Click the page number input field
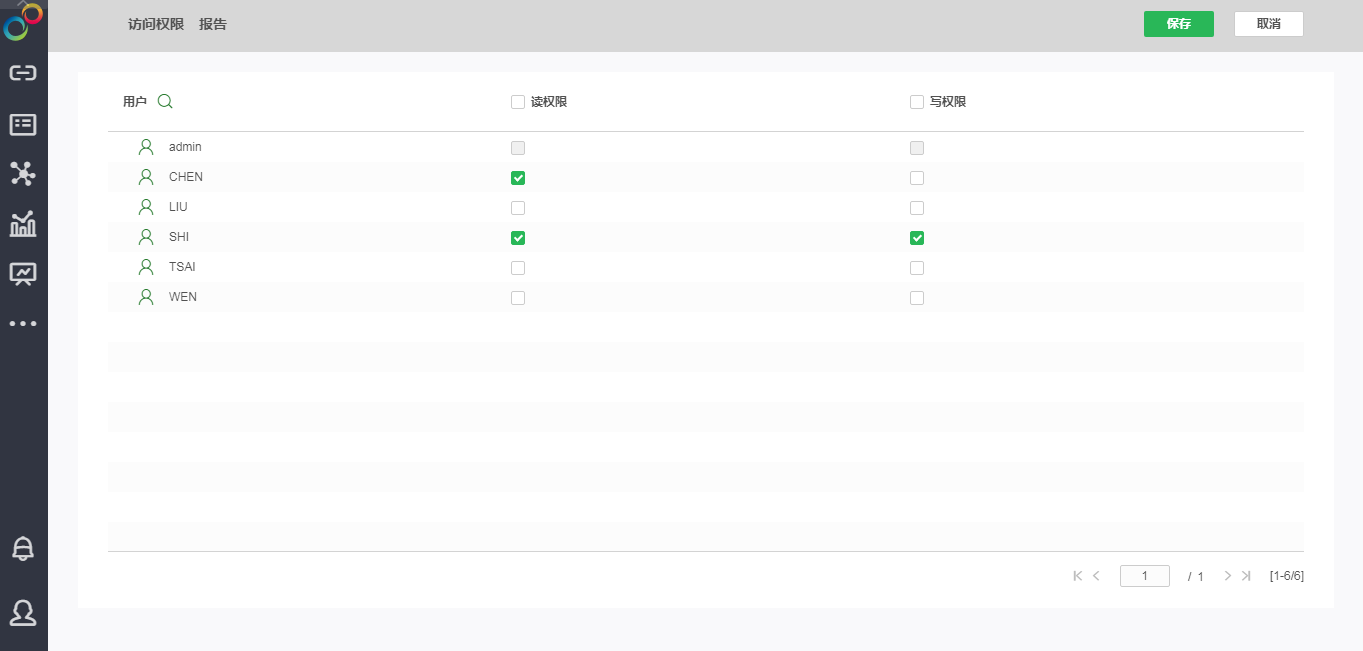The height and width of the screenshot is (651, 1363). pos(1144,576)
